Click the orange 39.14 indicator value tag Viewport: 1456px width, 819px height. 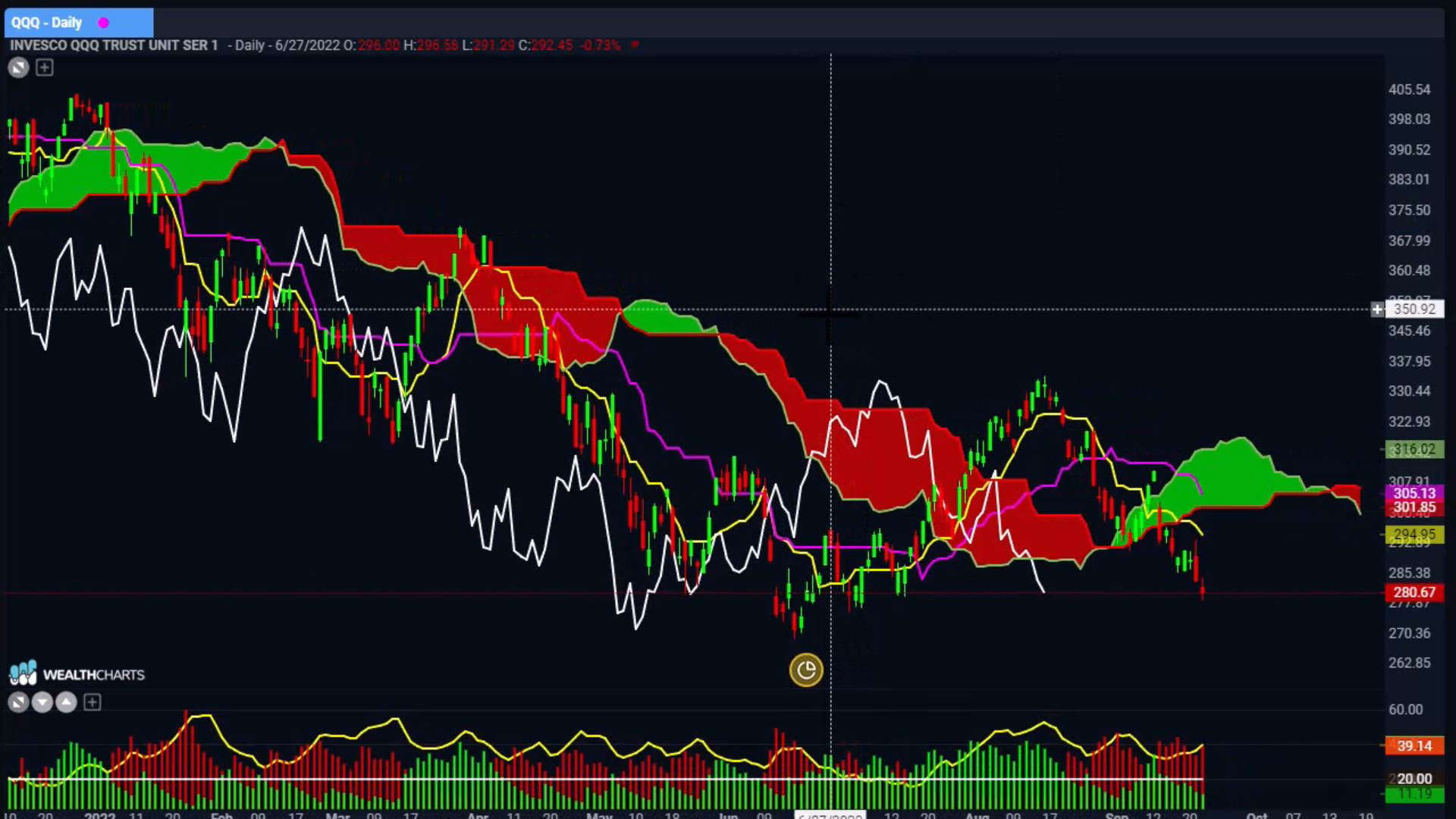(x=1415, y=746)
